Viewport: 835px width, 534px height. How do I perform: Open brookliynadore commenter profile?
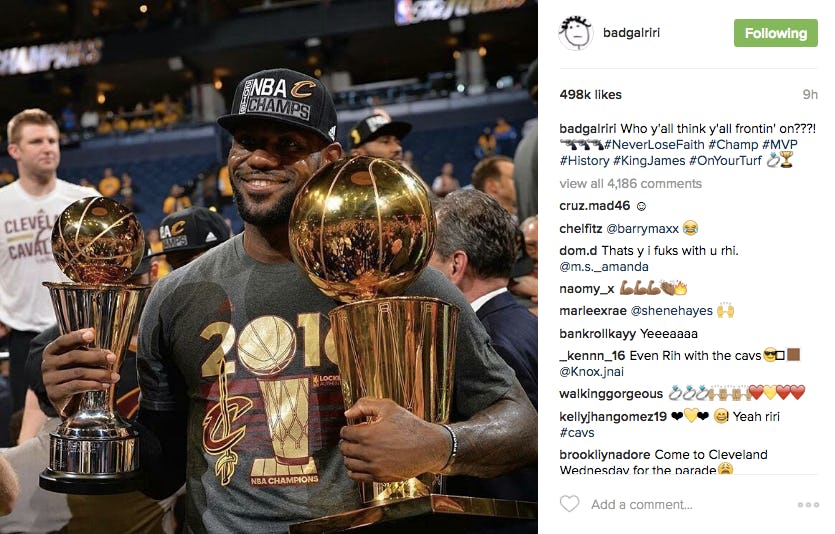[605, 455]
